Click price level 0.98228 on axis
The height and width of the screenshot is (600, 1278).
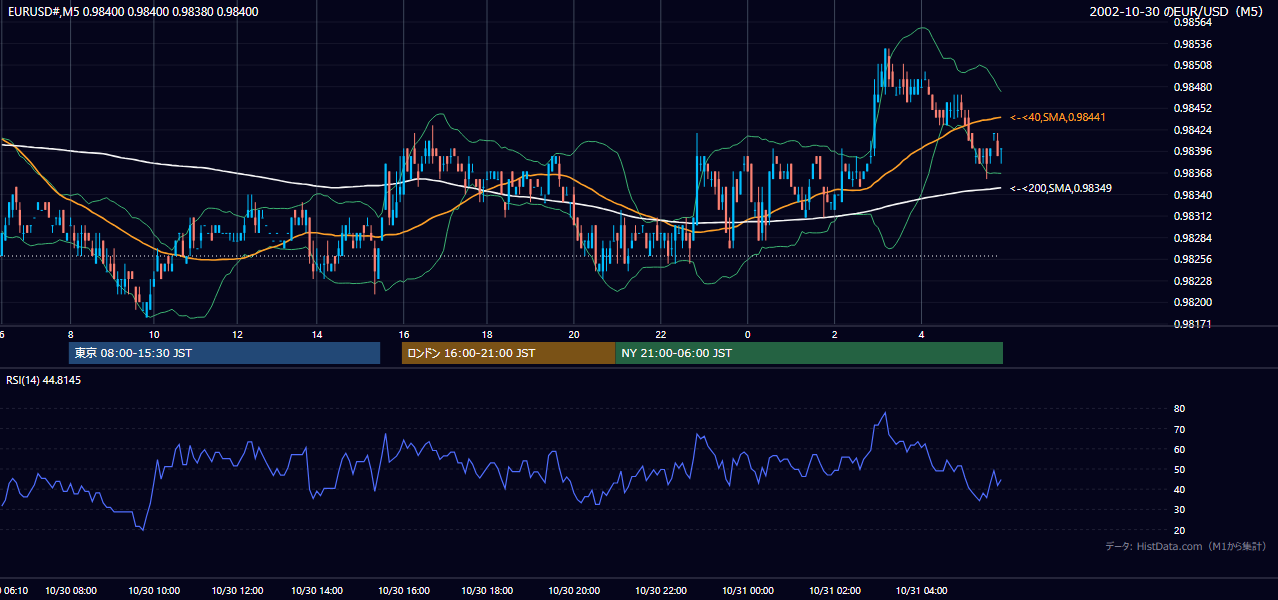1192,281
